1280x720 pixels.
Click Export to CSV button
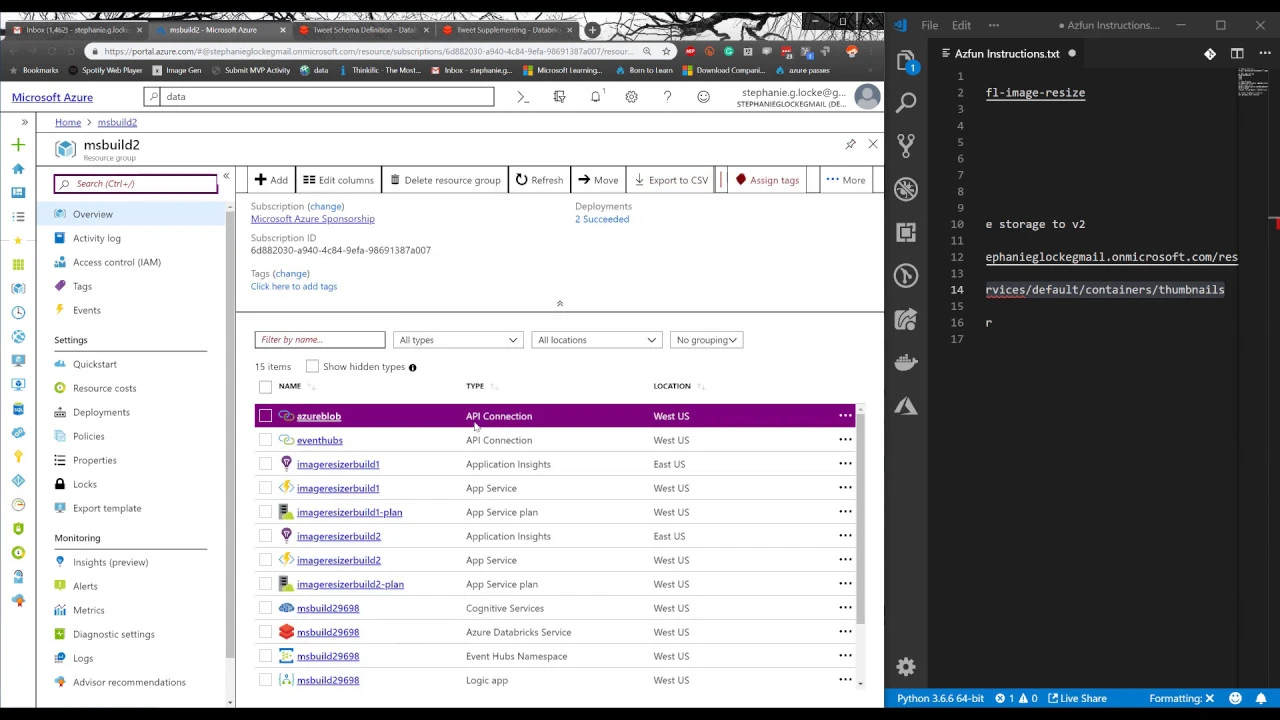[671, 180]
